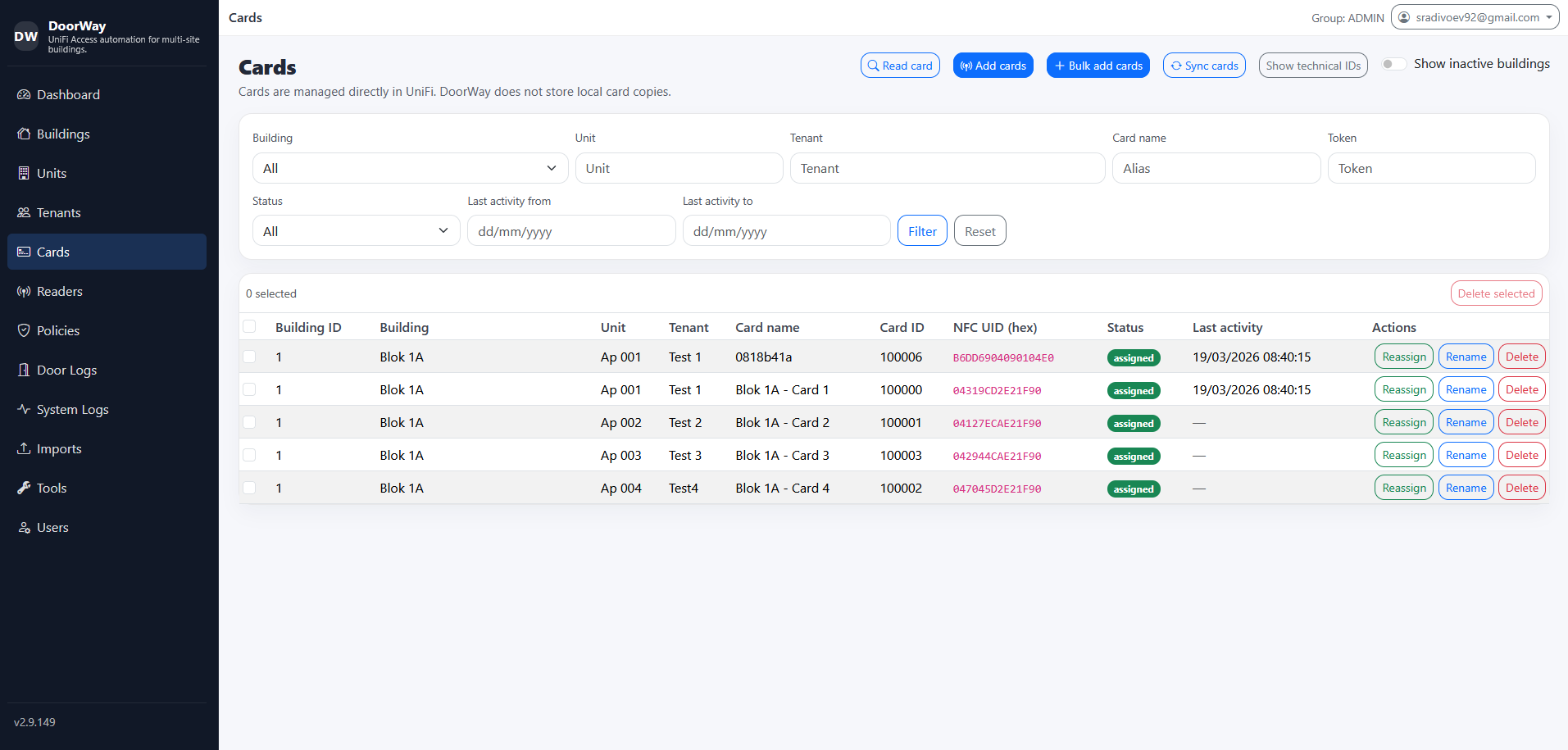Screen dimensions: 1568x750
Task: Open the Status filter dropdown
Action: tap(356, 231)
